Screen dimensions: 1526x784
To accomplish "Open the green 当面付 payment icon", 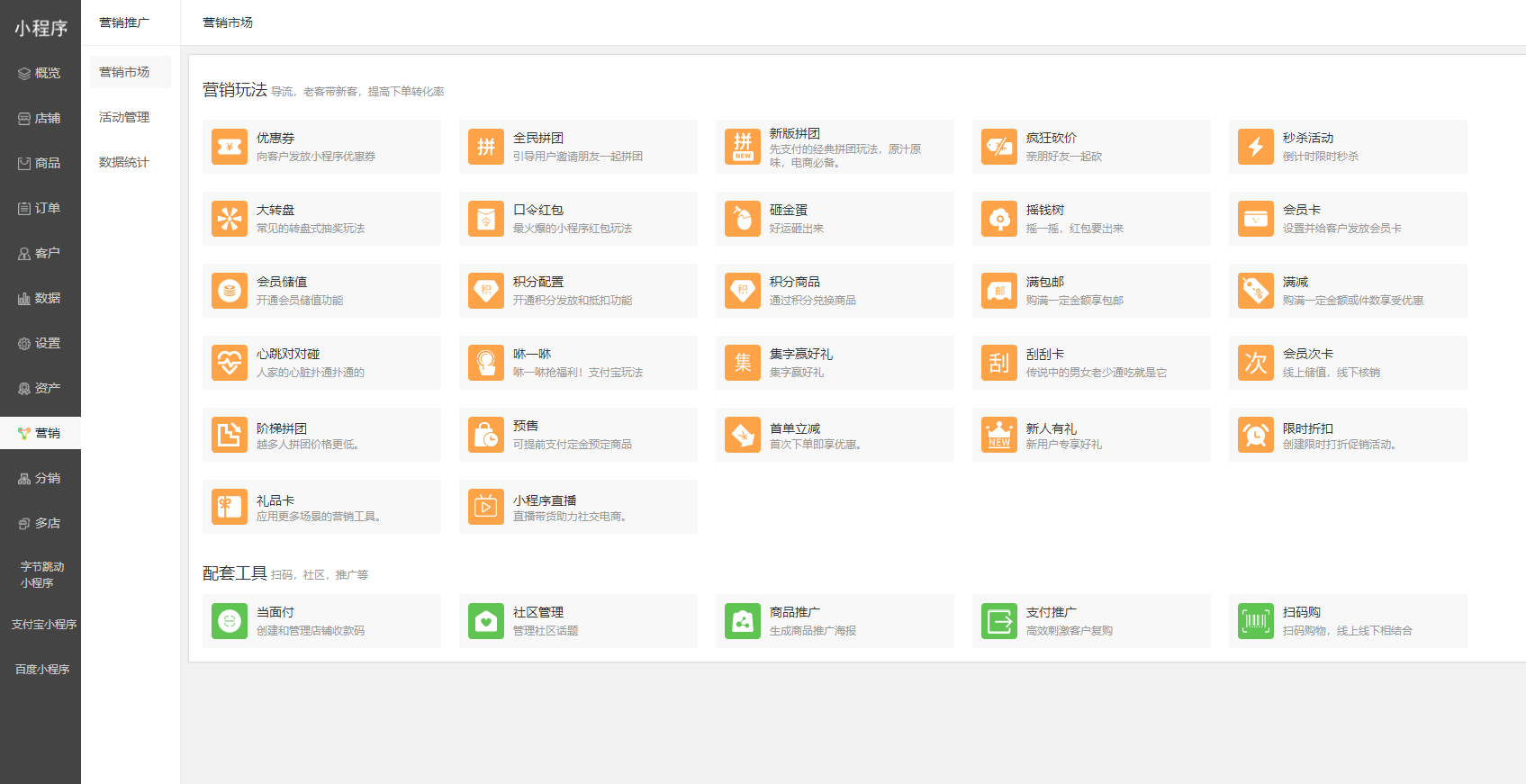I will (230, 621).
